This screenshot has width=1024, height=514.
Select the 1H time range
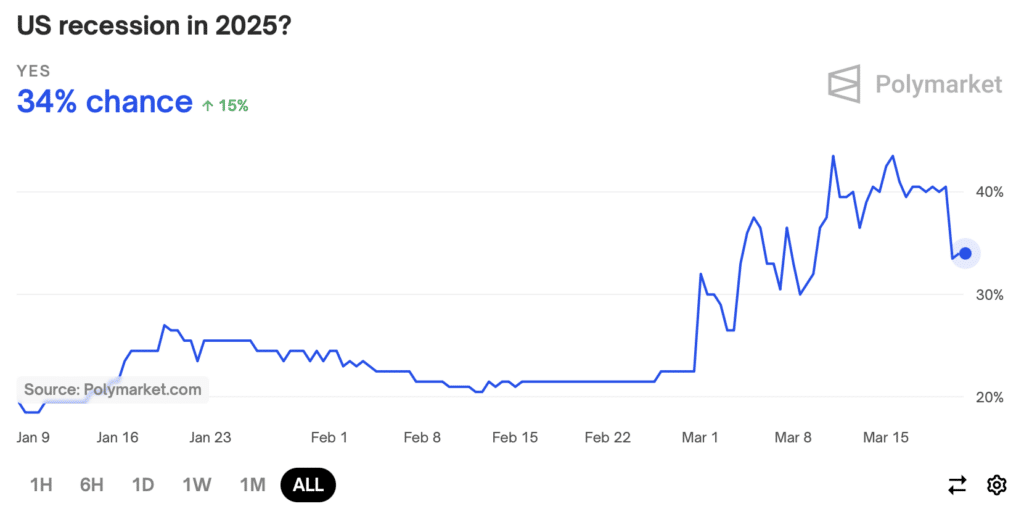(x=41, y=485)
